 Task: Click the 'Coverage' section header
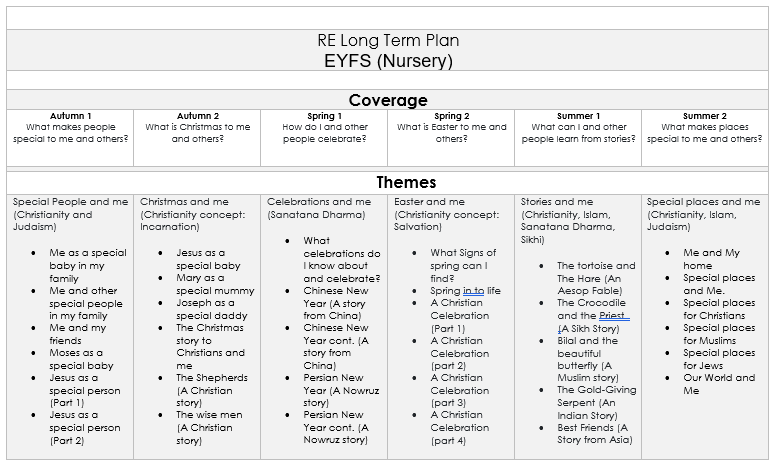(x=387, y=100)
